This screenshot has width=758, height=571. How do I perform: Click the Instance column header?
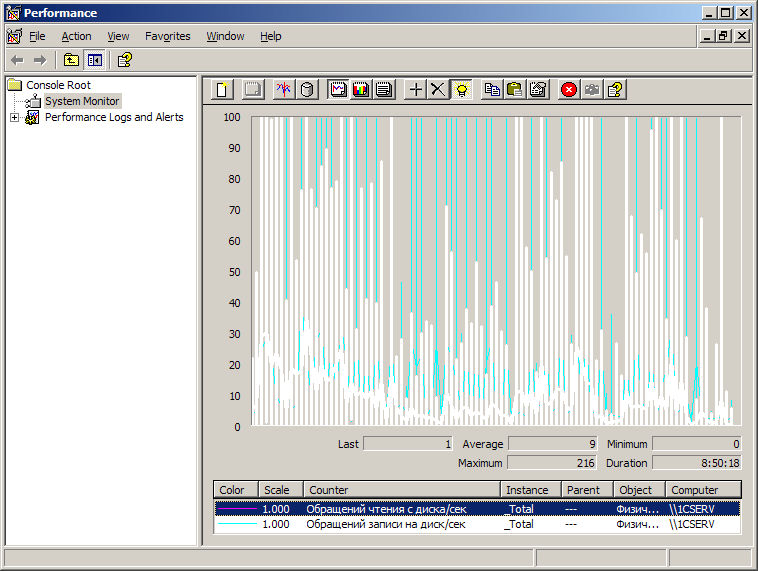coord(527,490)
